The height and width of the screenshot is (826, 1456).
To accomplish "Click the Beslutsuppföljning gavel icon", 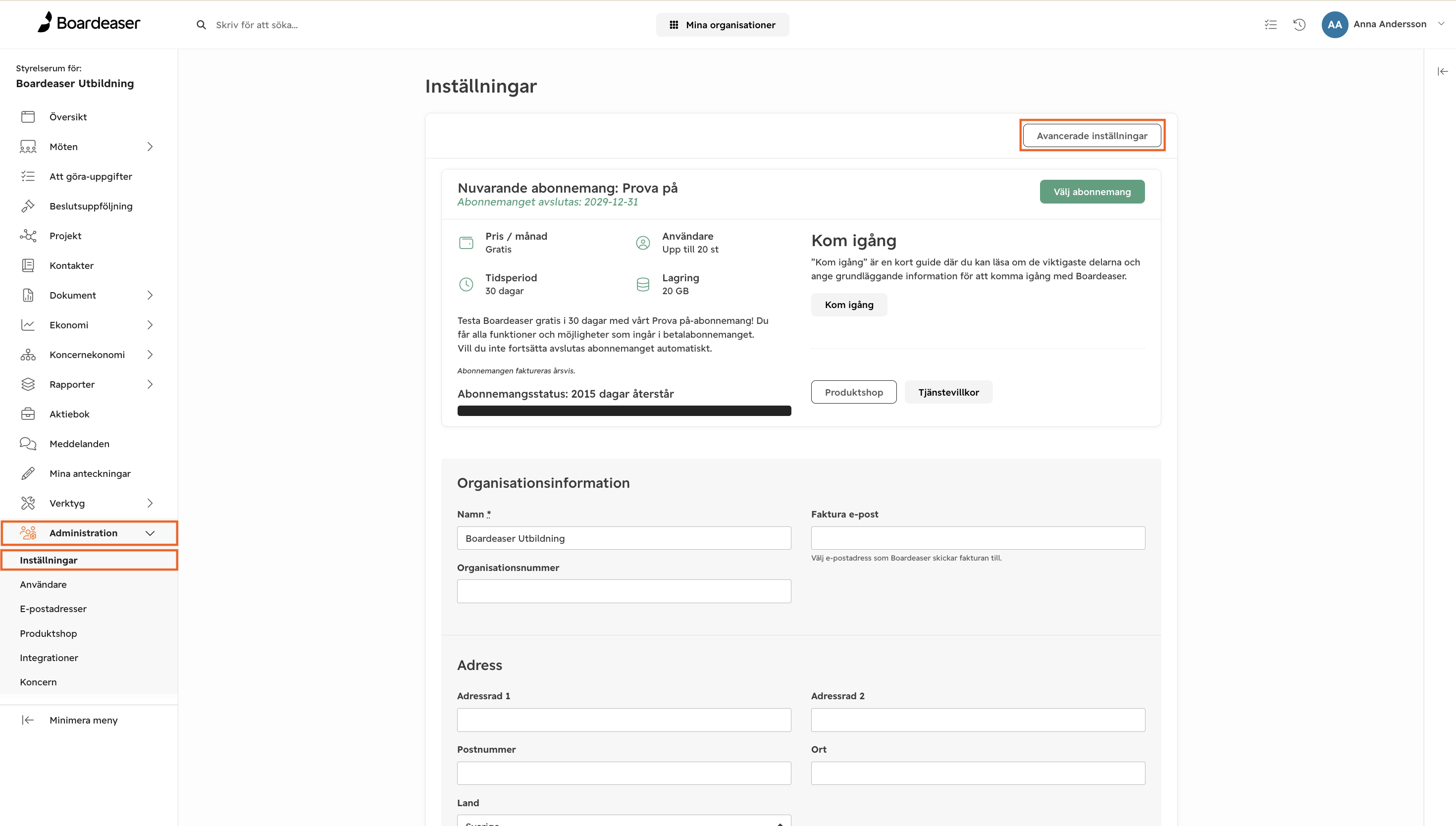I will [28, 206].
